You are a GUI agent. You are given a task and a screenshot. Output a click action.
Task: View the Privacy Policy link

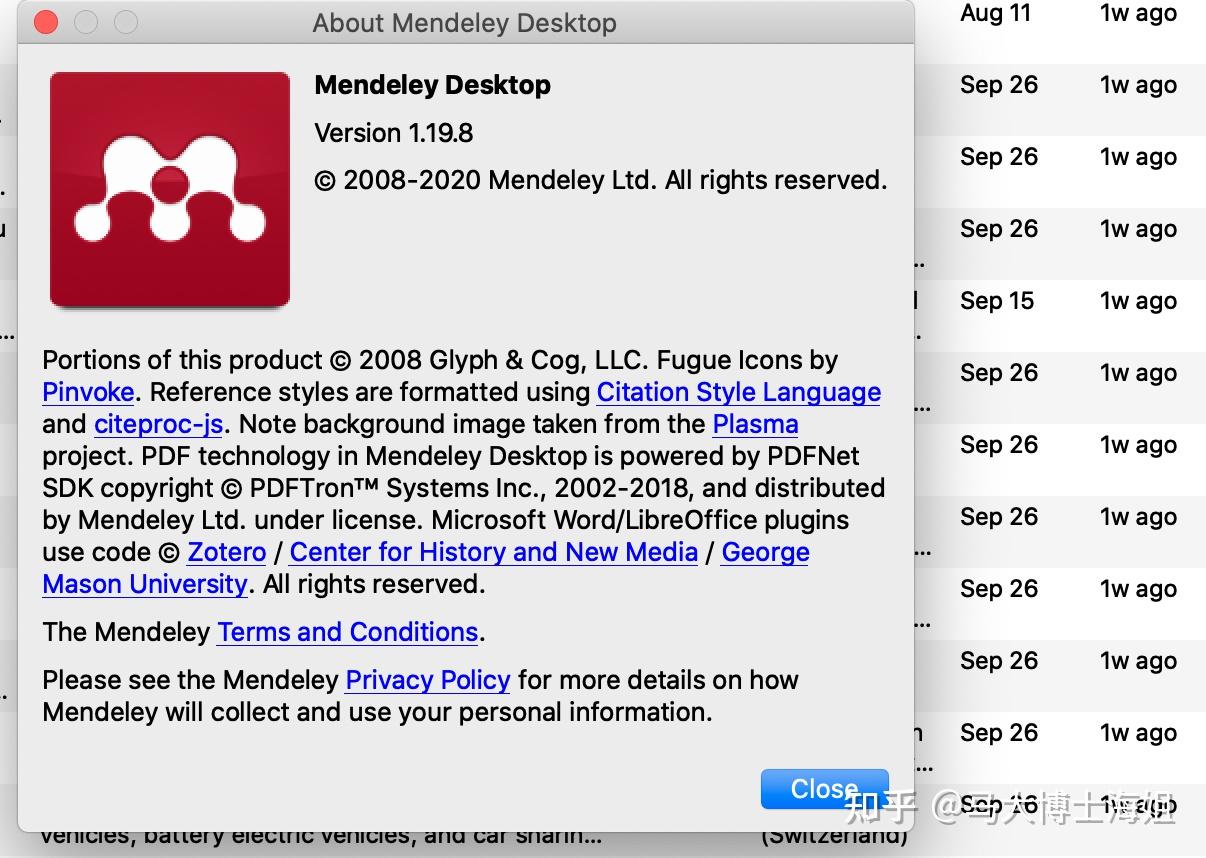pyautogui.click(x=427, y=680)
